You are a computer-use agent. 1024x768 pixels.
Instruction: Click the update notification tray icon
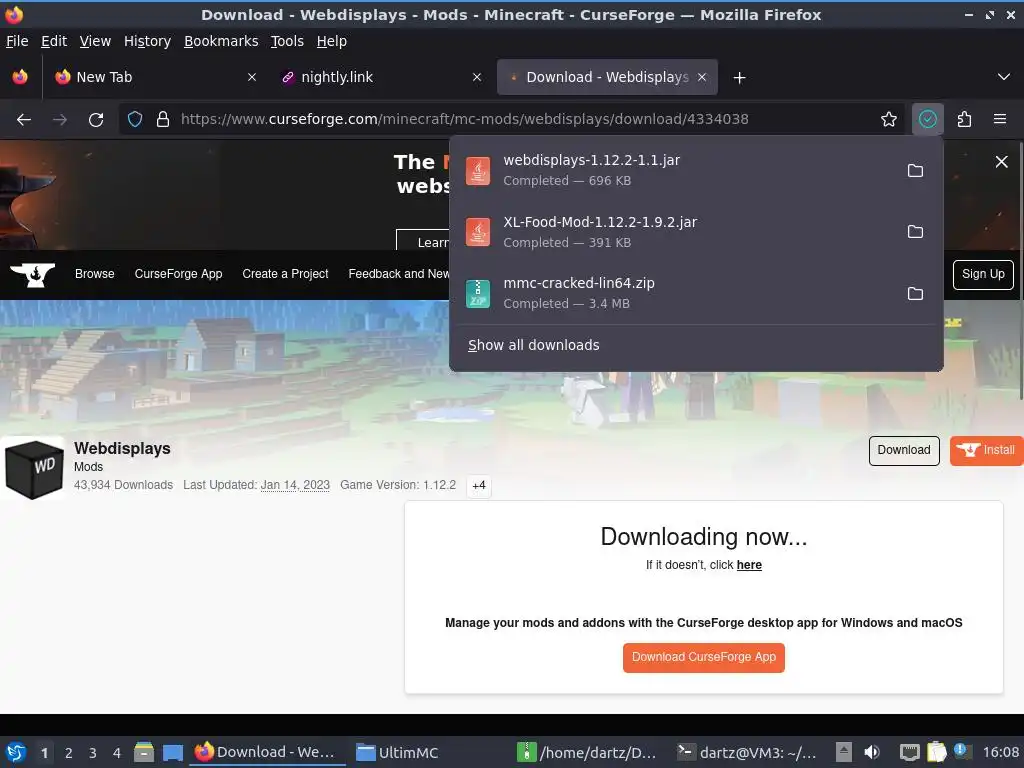961,751
